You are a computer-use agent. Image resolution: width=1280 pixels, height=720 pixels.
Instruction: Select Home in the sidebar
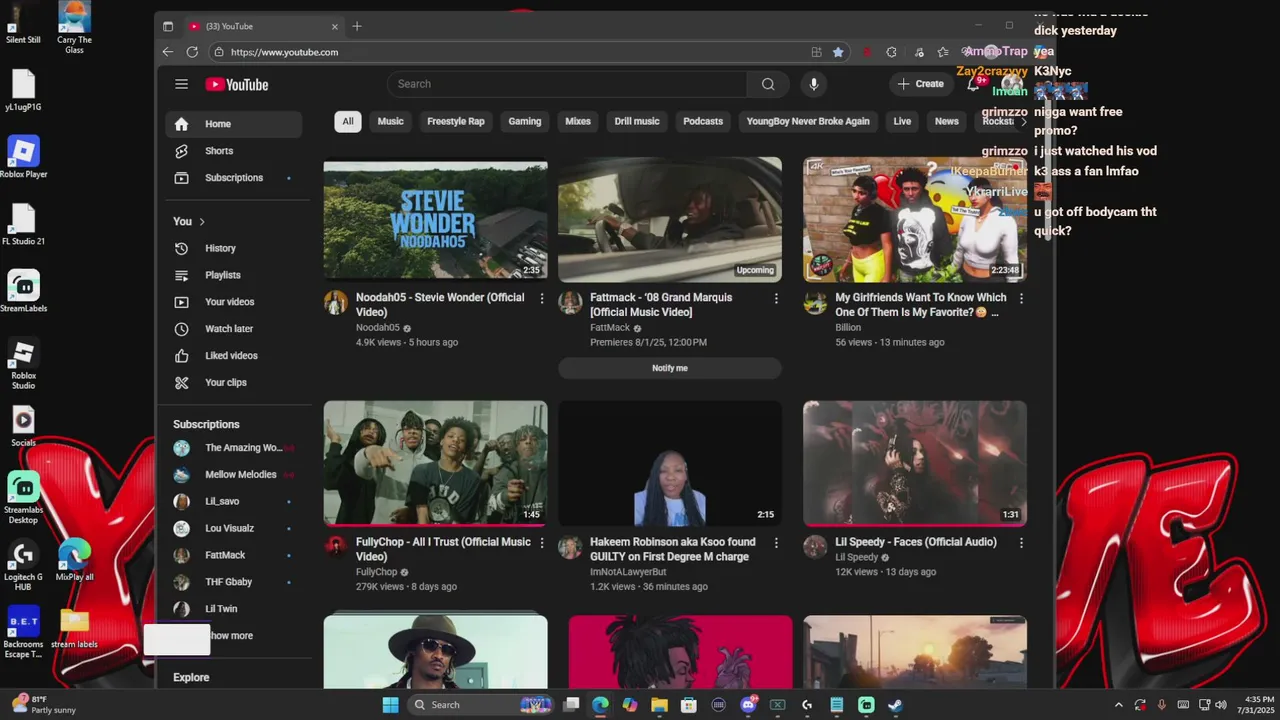(234, 124)
